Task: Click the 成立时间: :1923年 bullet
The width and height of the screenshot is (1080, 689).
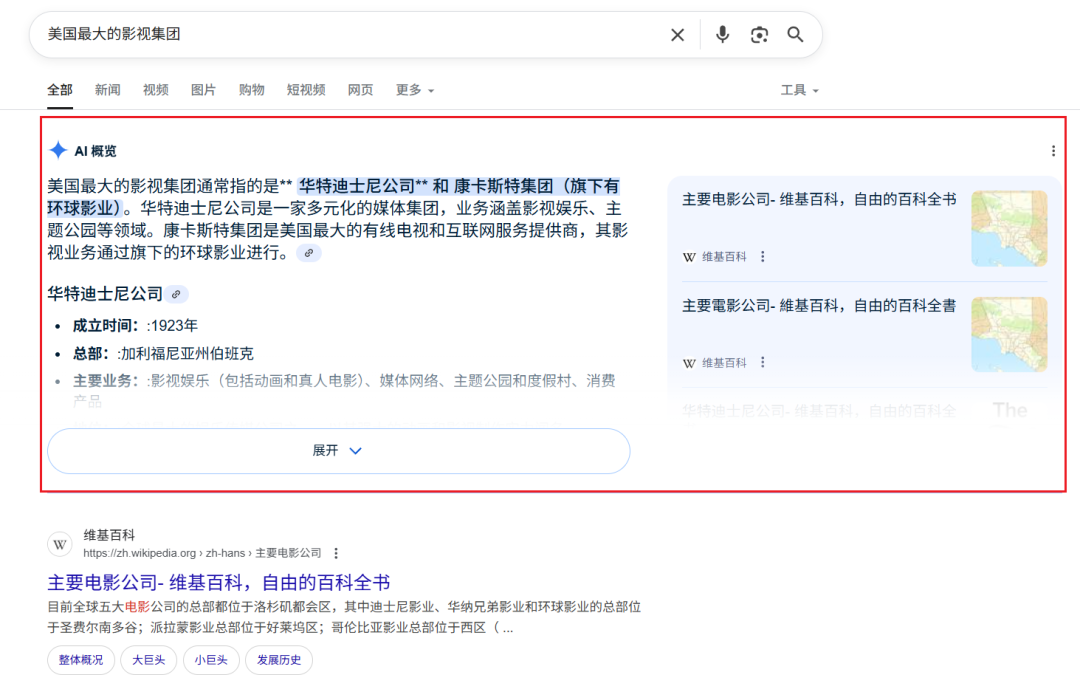Action: pos(136,326)
